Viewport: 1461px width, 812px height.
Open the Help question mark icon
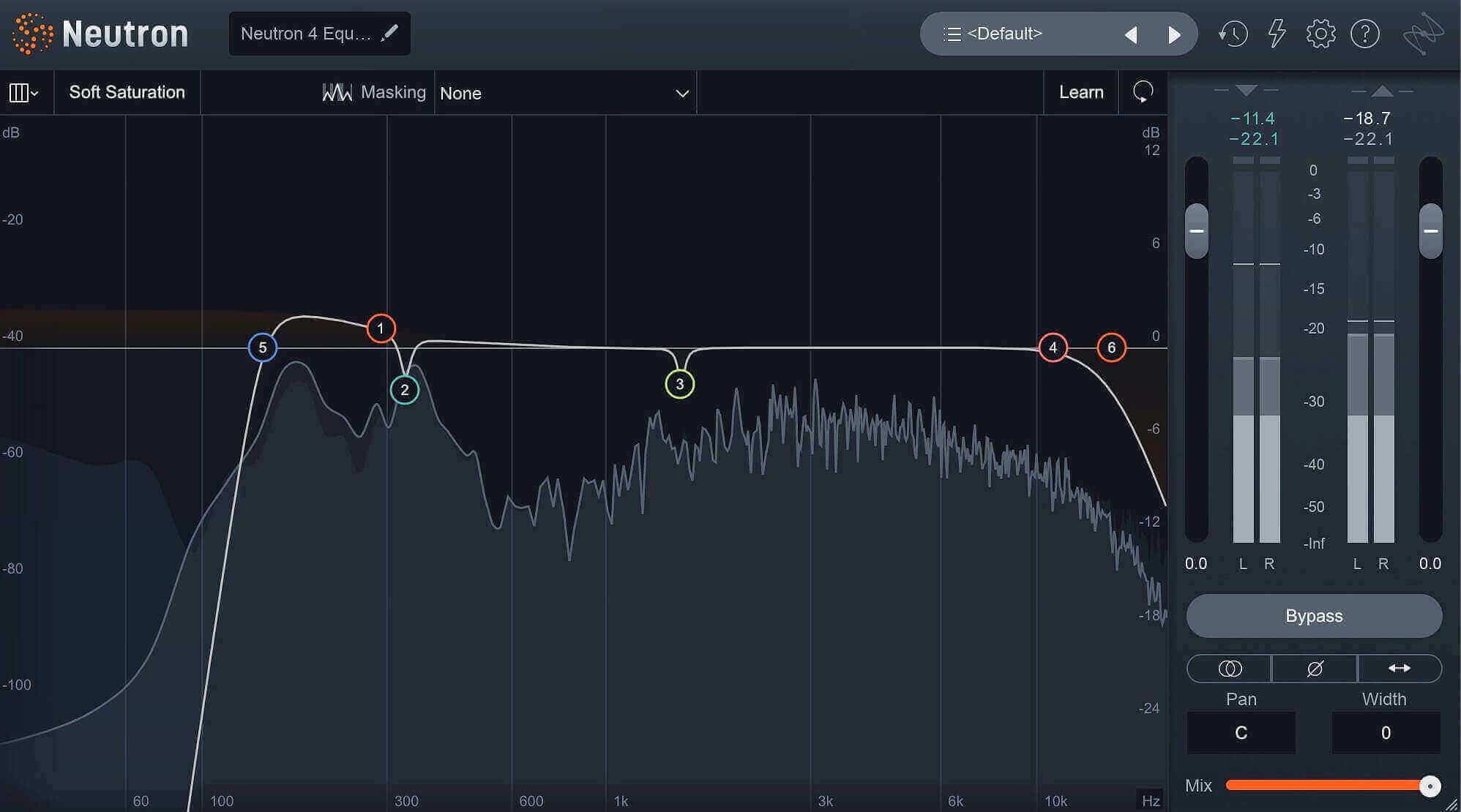pos(1365,34)
